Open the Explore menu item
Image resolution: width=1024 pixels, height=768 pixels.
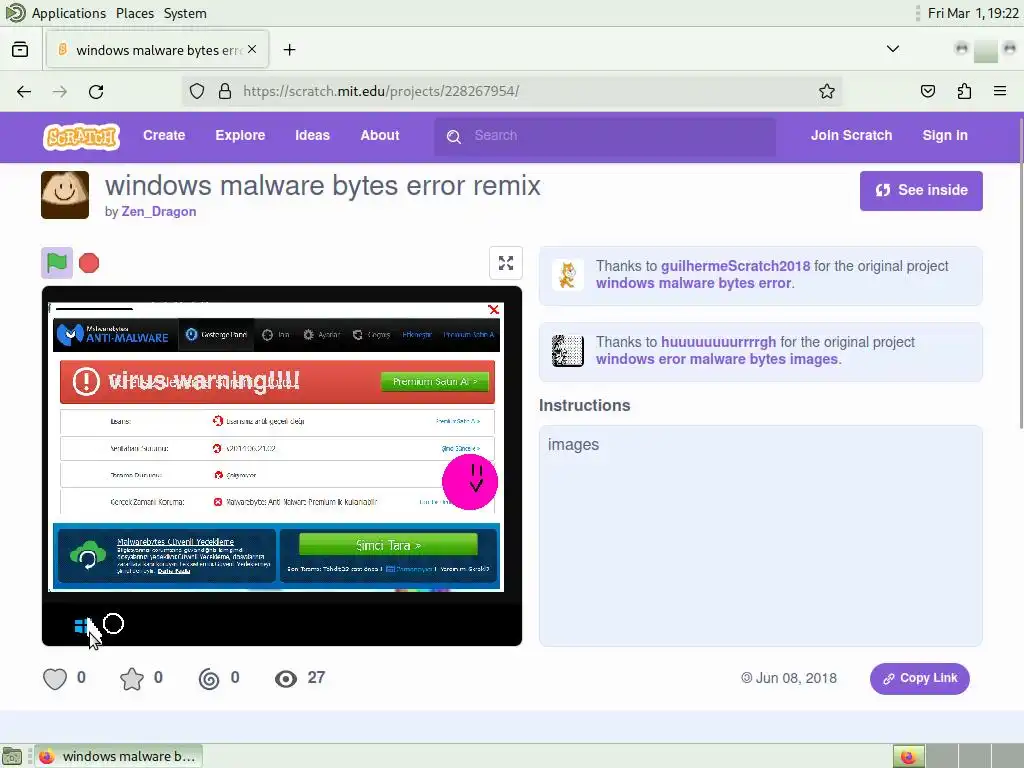point(240,135)
